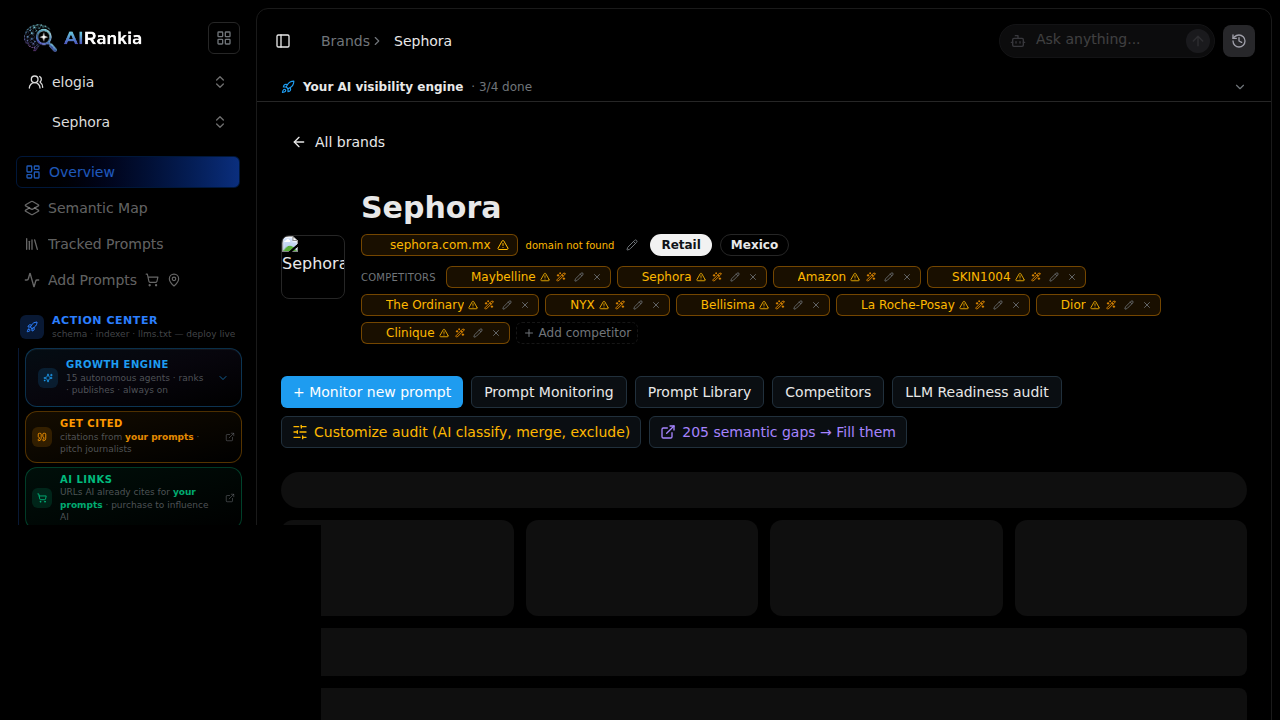Click the cart icon beside Add Prompts

point(152,280)
